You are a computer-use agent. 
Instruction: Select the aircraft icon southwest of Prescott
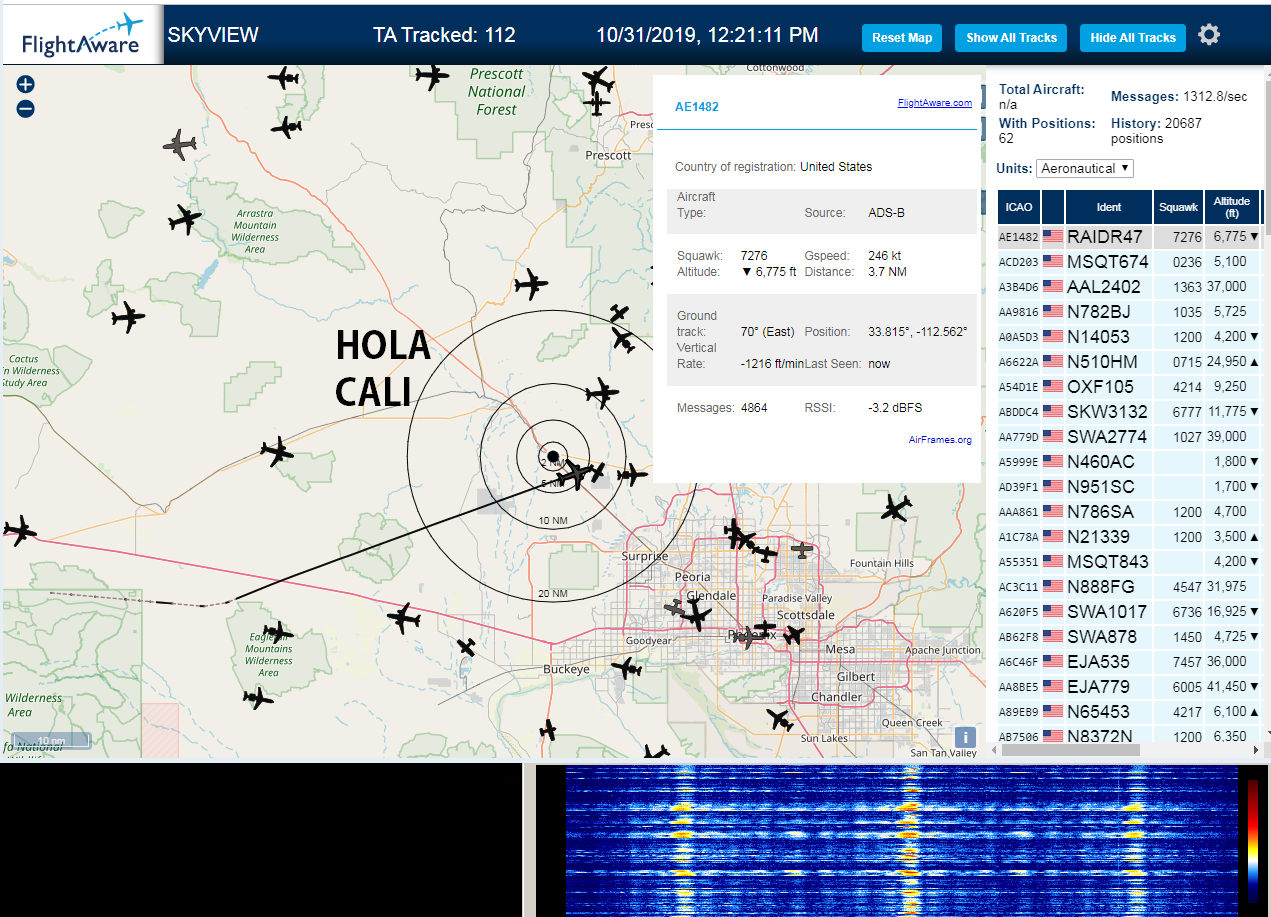tap(531, 284)
